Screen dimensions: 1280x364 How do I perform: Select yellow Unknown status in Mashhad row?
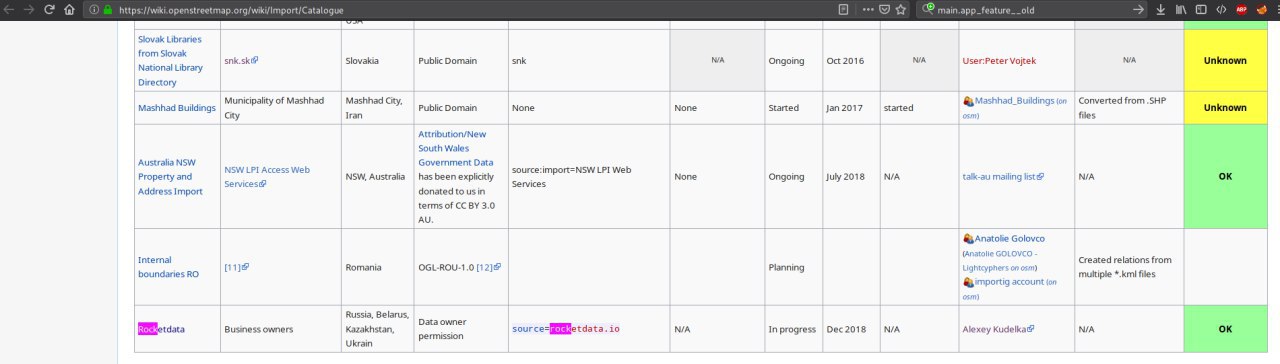tap(1225, 108)
